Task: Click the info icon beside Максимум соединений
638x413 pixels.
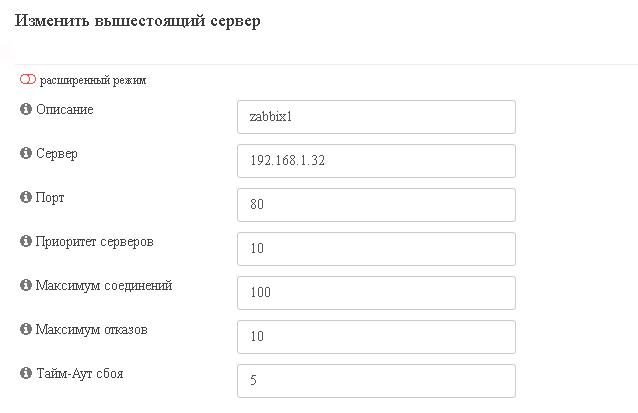Action: (26, 285)
